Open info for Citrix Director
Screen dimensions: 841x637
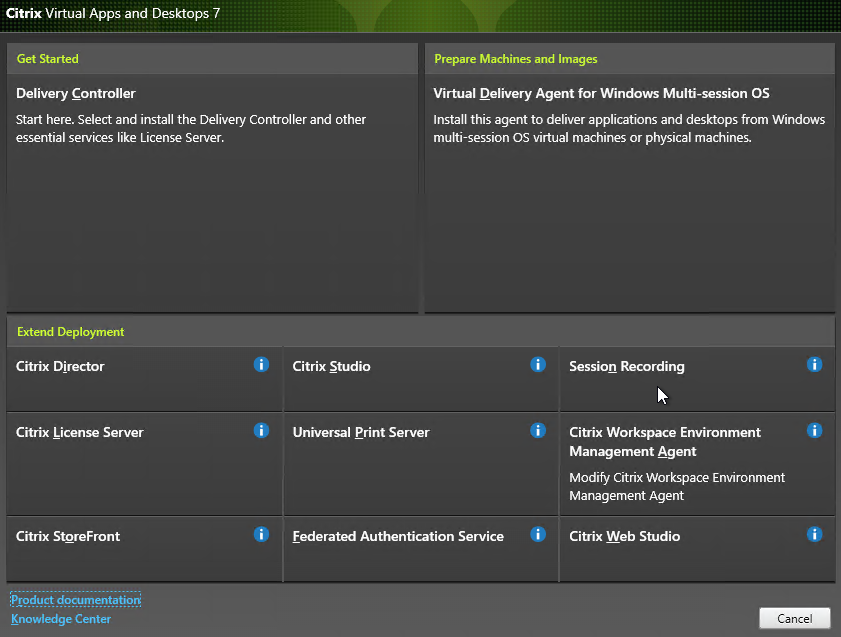261,365
